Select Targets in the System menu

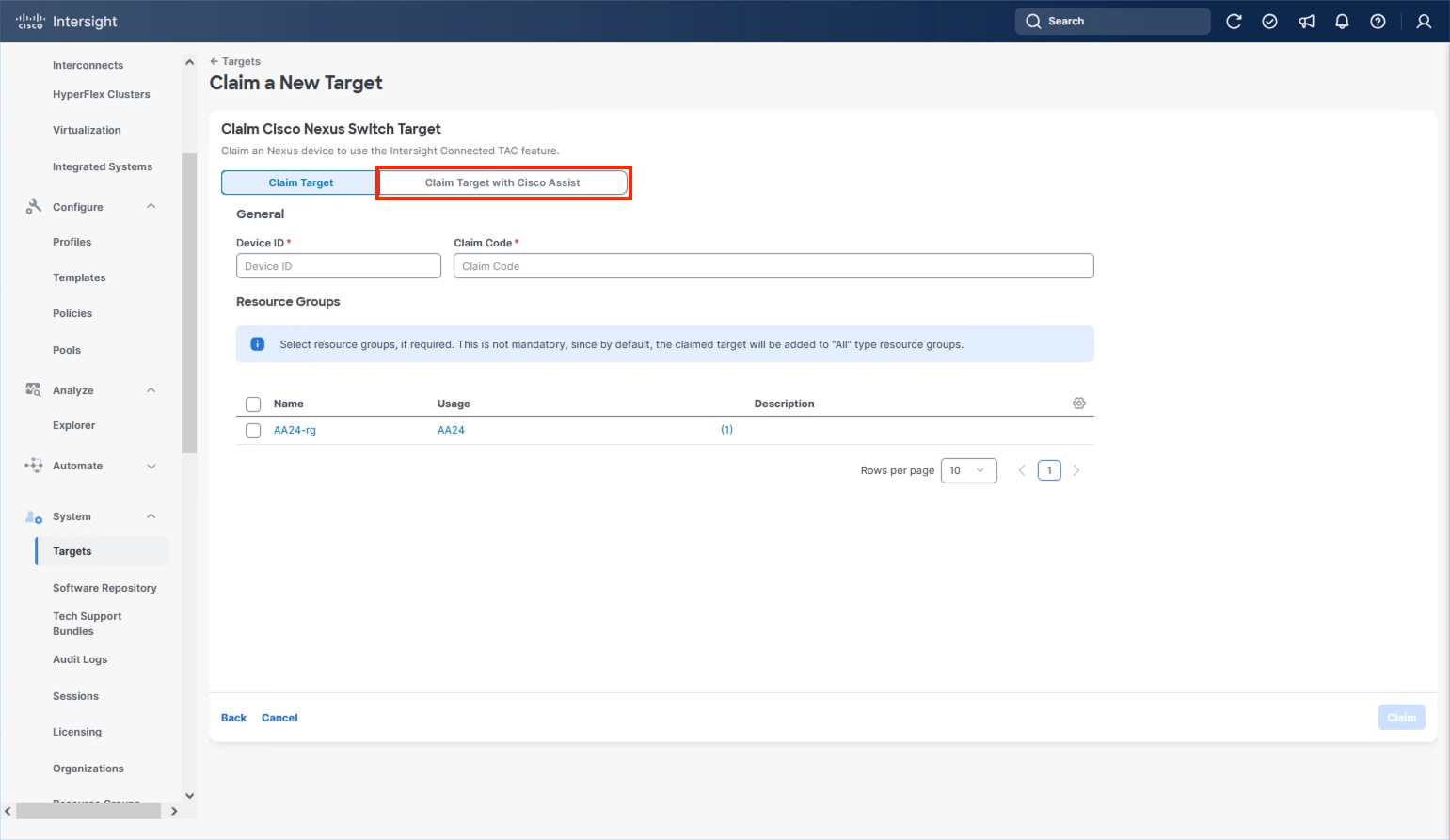[103, 551]
